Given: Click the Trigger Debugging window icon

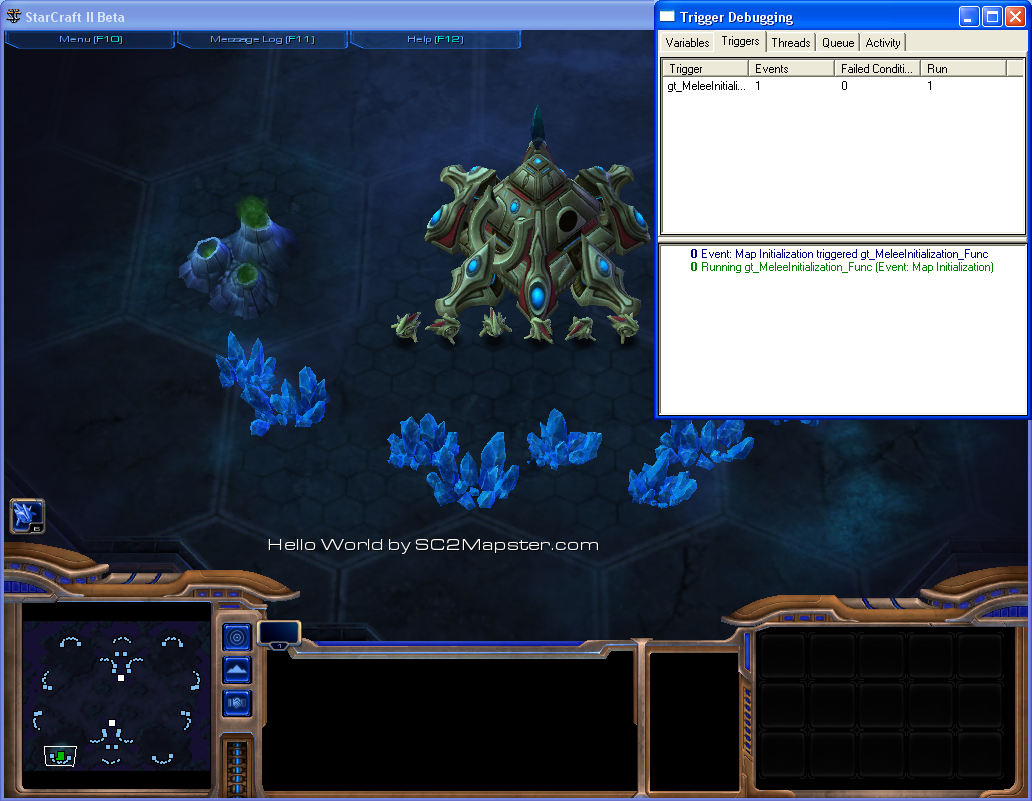Looking at the screenshot, I should point(667,16).
